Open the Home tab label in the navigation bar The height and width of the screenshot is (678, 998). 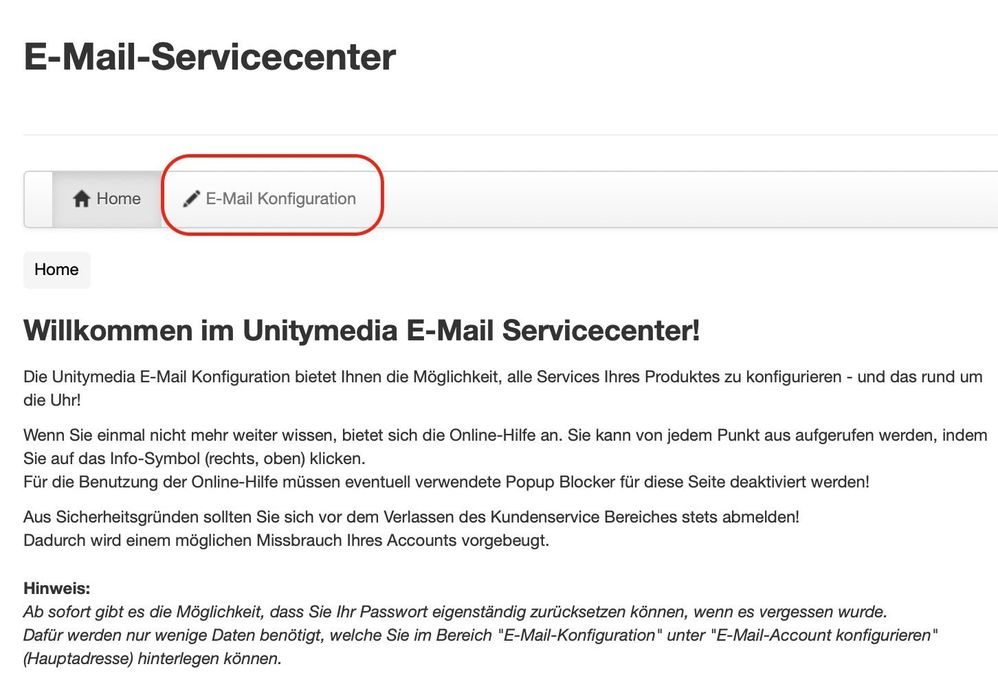click(118, 199)
